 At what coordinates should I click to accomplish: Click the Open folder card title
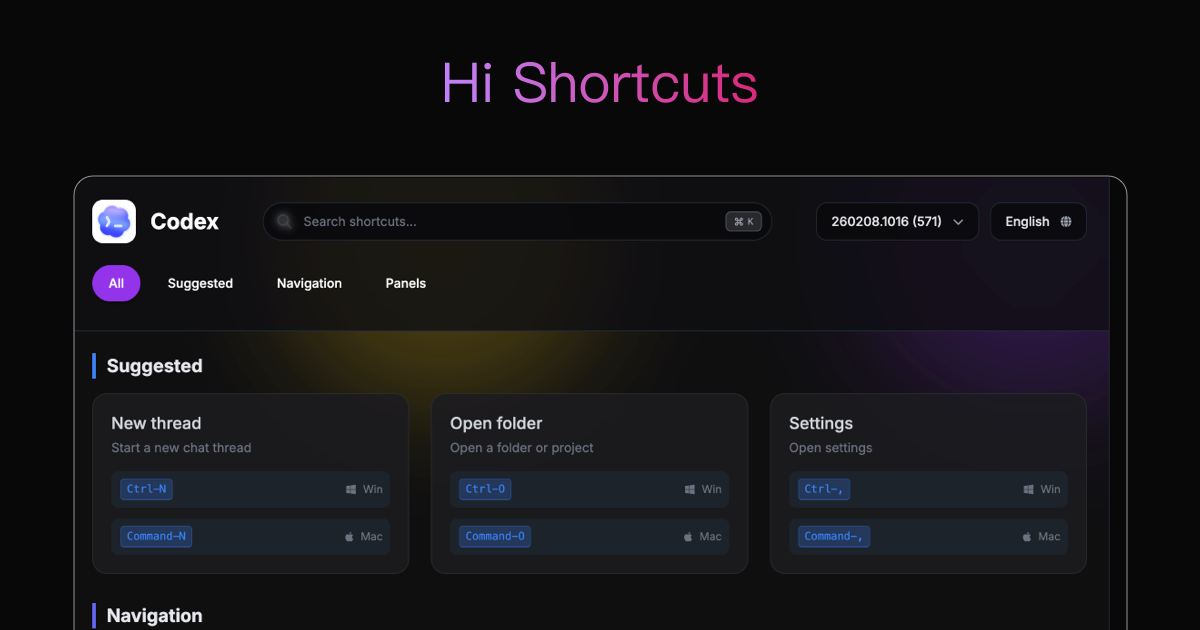click(x=496, y=423)
